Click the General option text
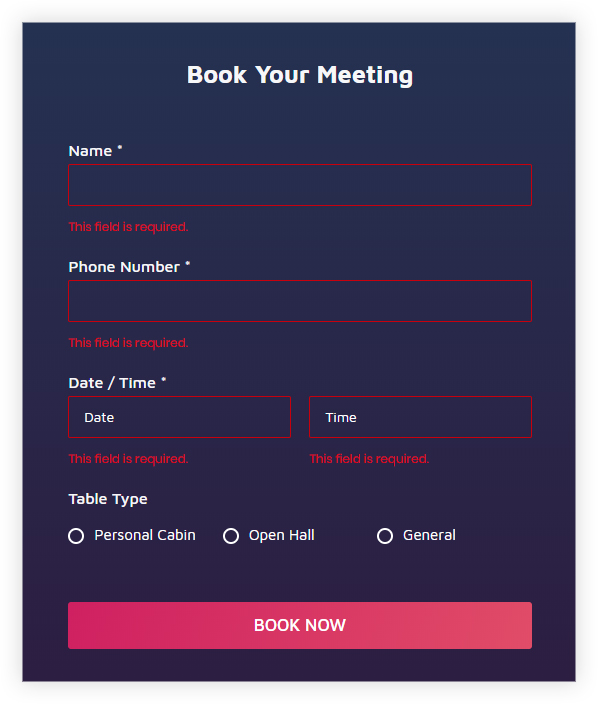This screenshot has height=704, width=598. pos(429,535)
